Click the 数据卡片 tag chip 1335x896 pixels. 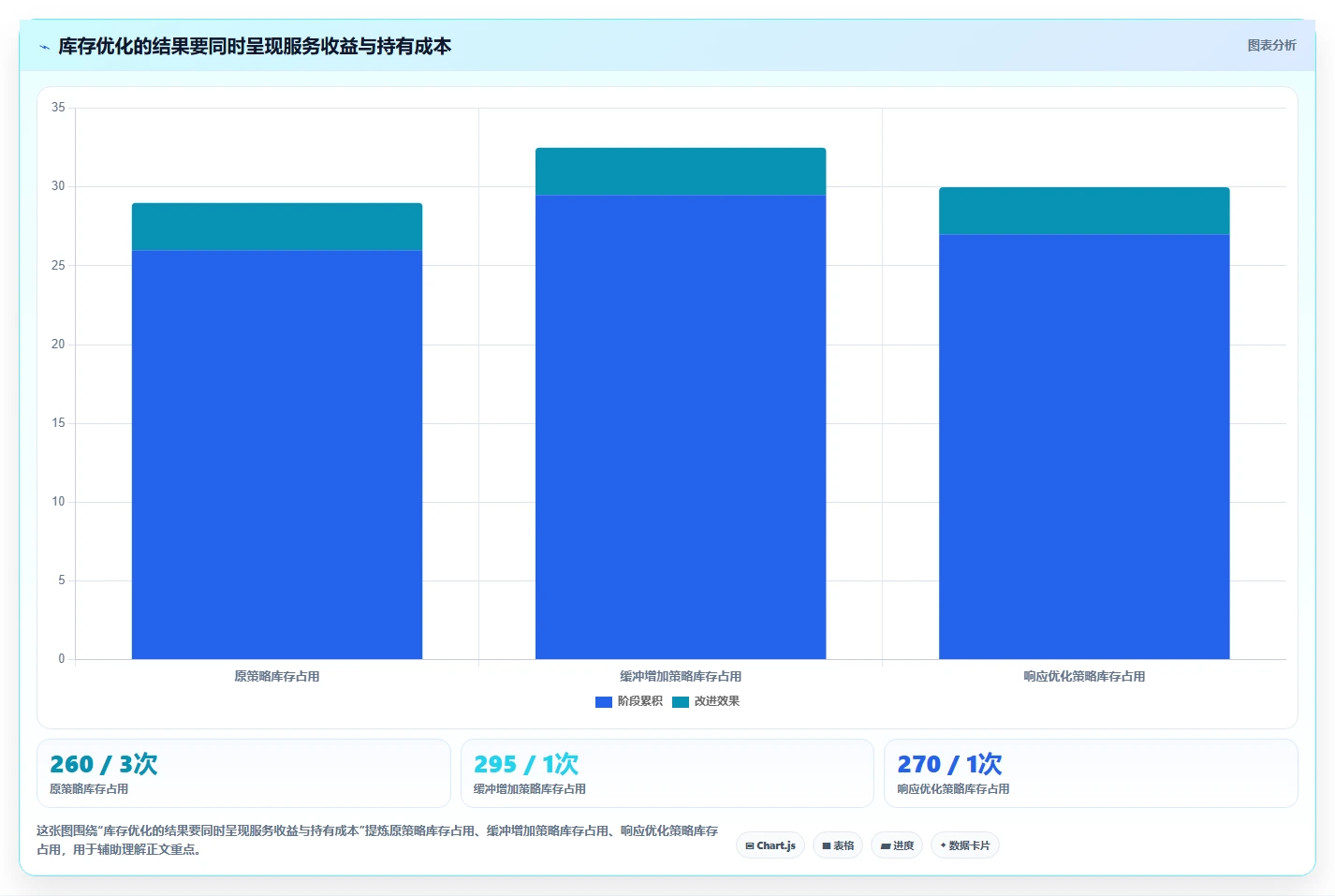click(965, 845)
